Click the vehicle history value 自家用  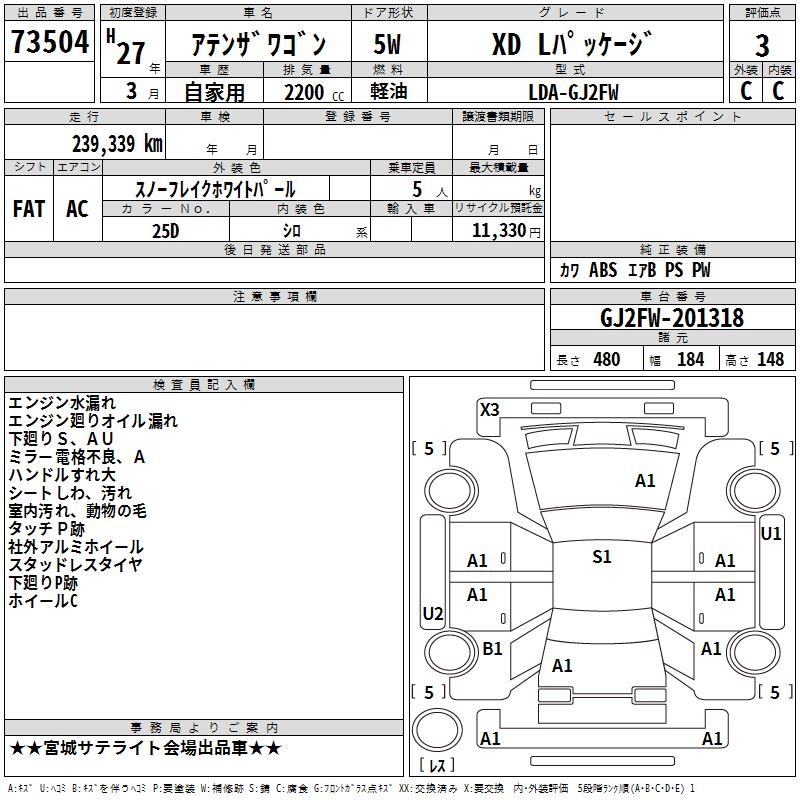[x=214, y=92]
